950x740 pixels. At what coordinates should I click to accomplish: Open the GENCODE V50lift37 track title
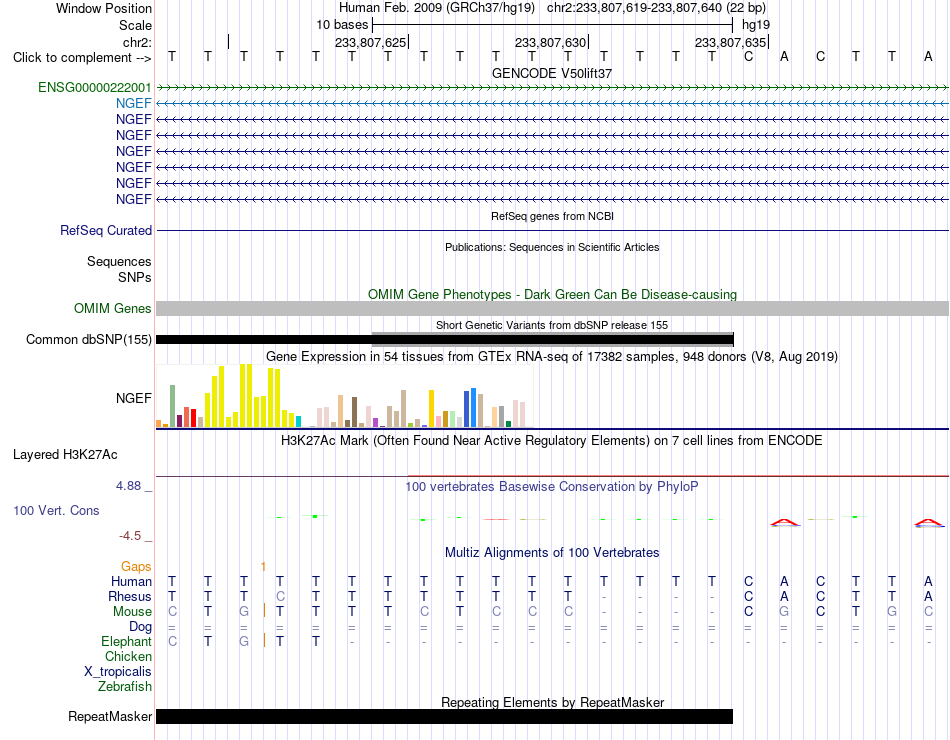pos(551,73)
